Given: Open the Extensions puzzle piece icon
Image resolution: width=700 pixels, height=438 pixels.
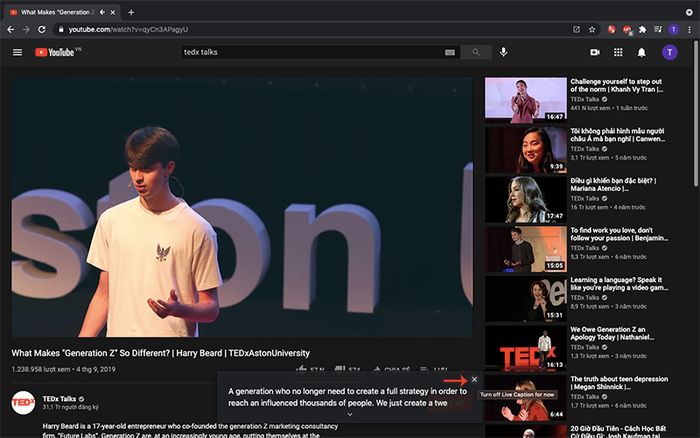Looking at the screenshot, I should tap(642, 29).
